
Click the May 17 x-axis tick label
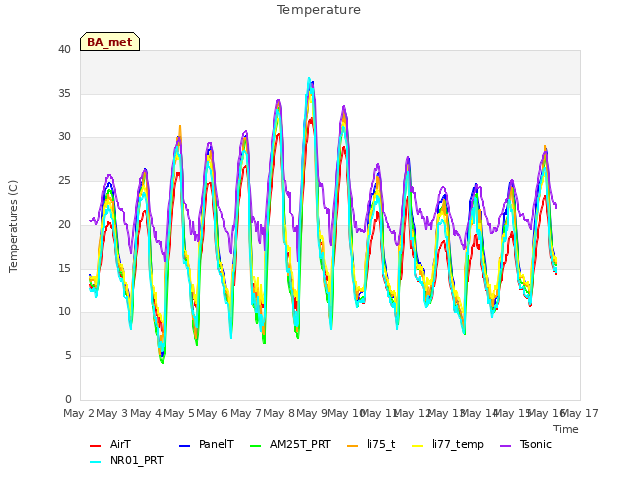(x=580, y=413)
